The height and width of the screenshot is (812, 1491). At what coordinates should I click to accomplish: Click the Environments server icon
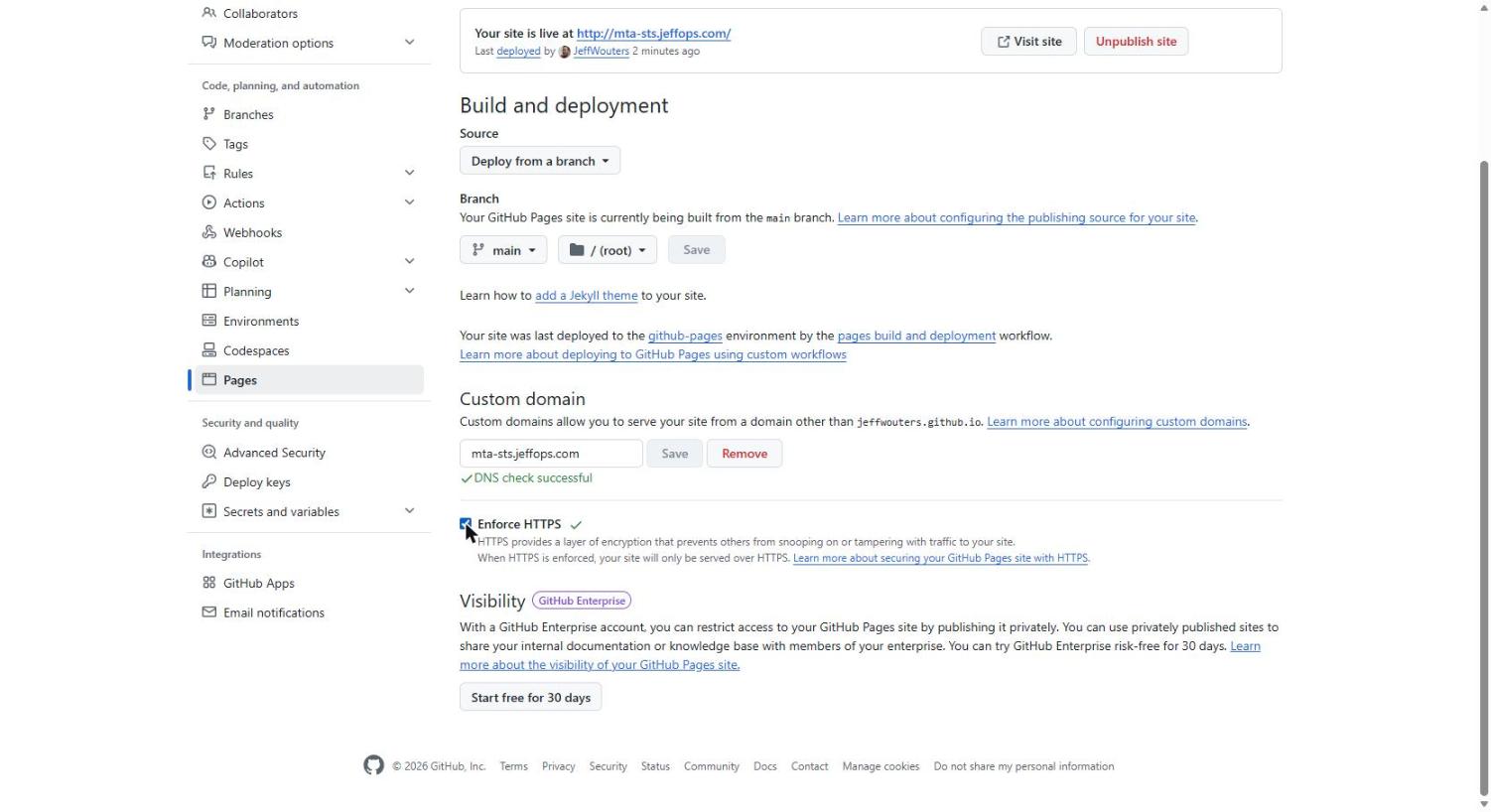208,321
